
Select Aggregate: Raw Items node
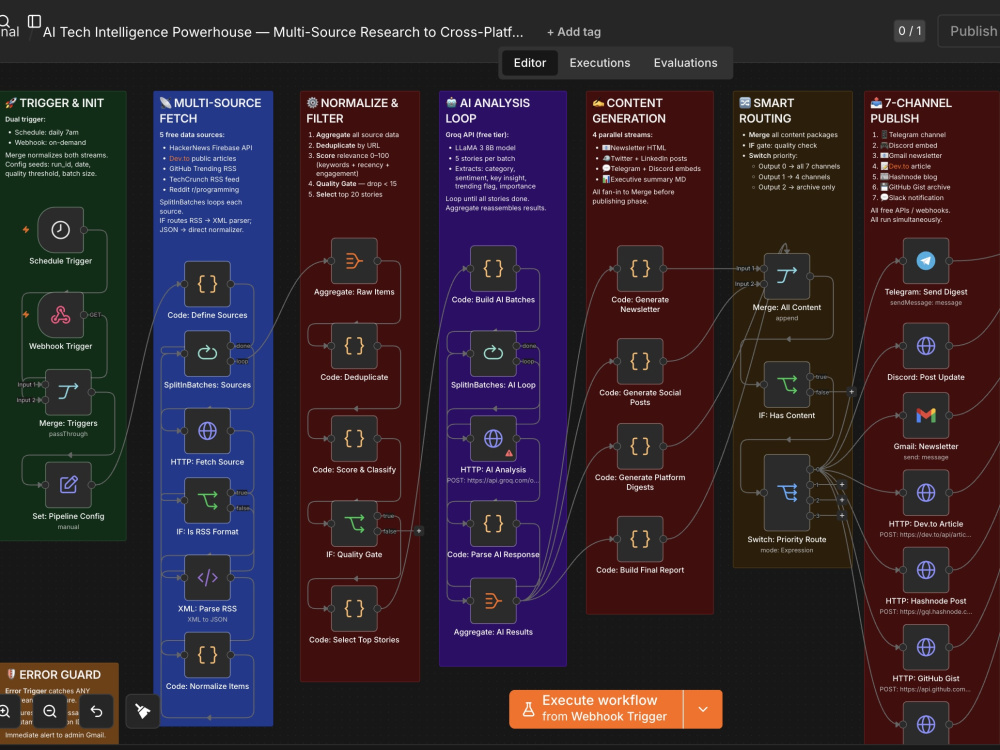click(354, 261)
